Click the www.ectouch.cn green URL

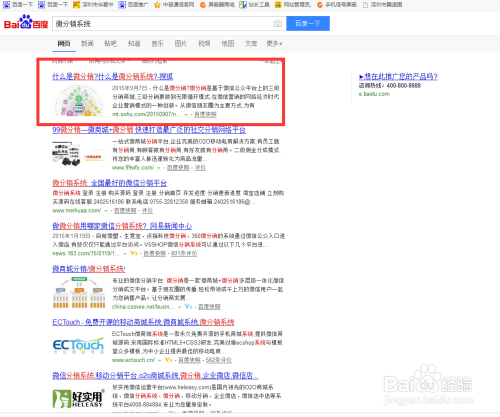tap(133, 360)
